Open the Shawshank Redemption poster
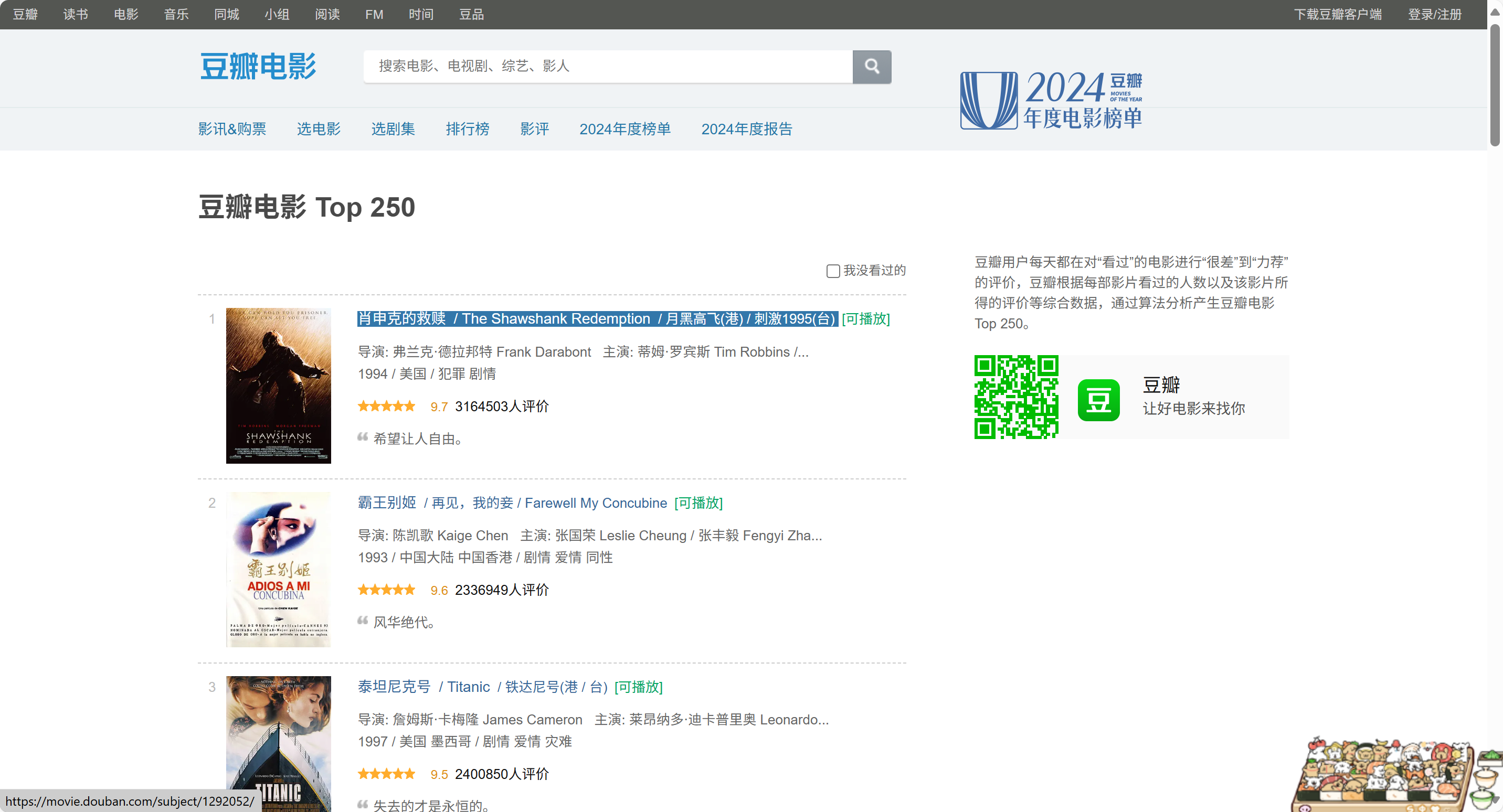The image size is (1503, 812). 278,386
